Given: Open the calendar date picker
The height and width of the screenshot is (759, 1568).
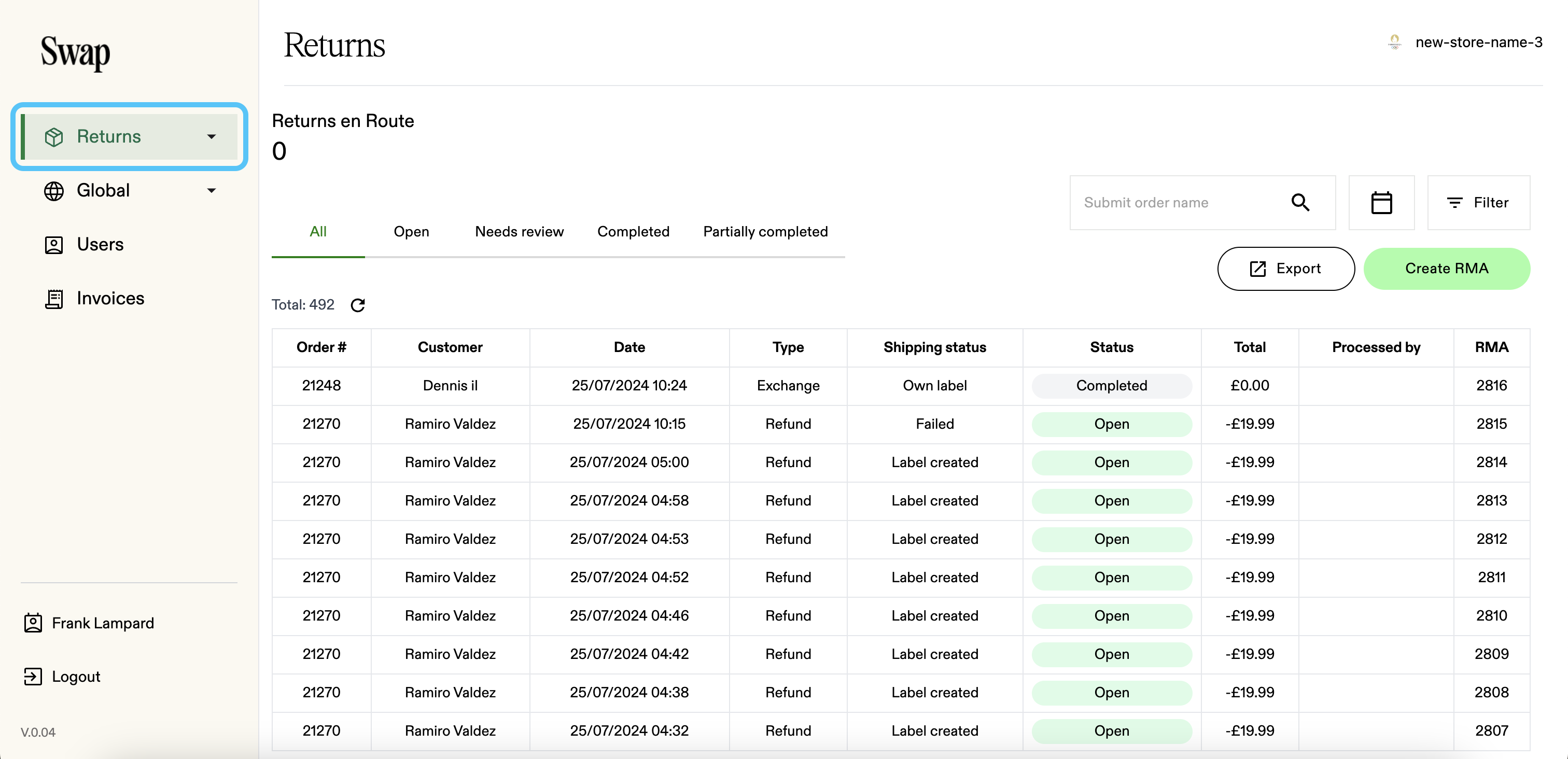Looking at the screenshot, I should (x=1381, y=203).
